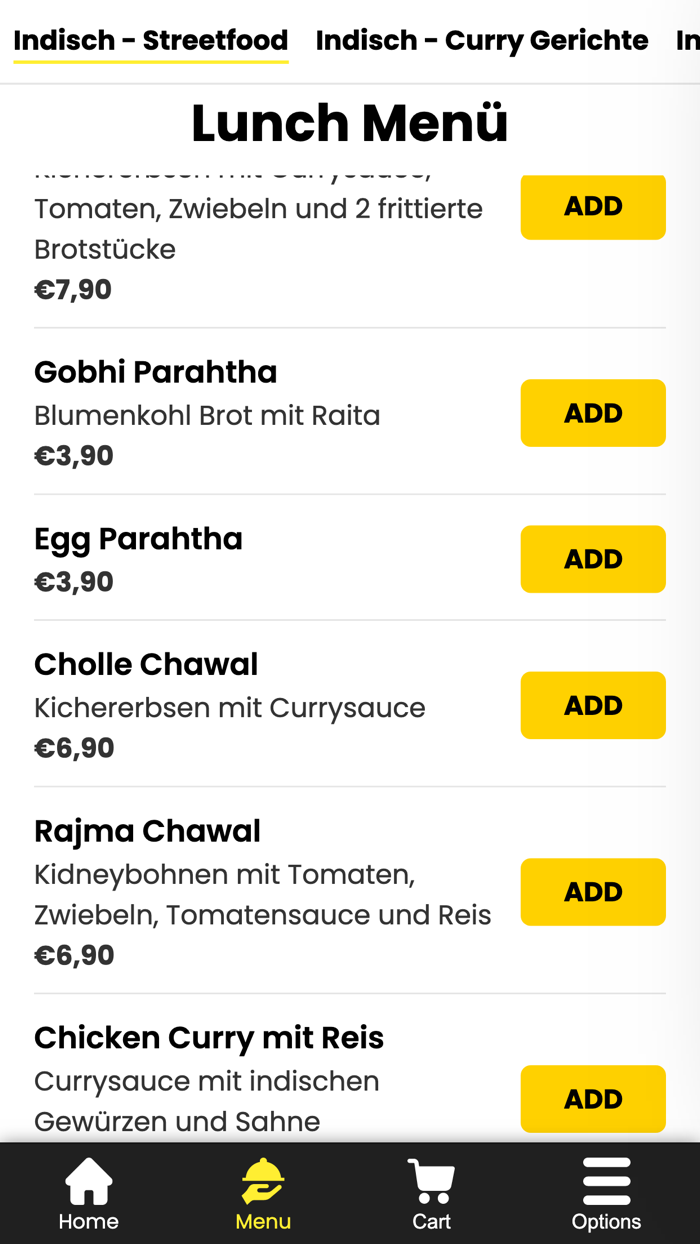Screen dimensions: 700x1244
Task: Add Egg Parahtha to the order
Action: click(x=592, y=559)
